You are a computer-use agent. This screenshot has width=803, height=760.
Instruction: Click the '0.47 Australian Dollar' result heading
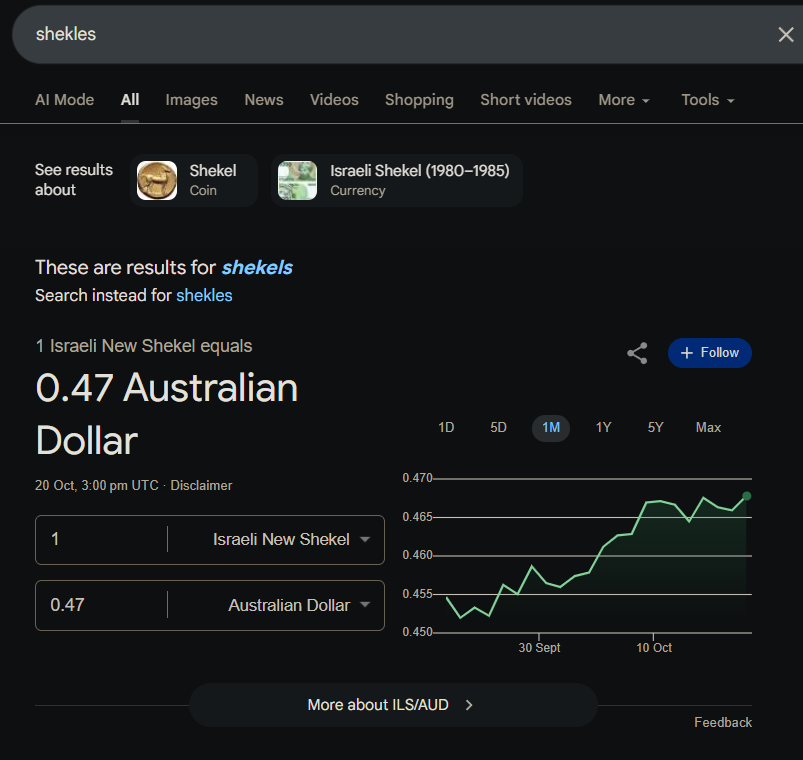pos(166,413)
